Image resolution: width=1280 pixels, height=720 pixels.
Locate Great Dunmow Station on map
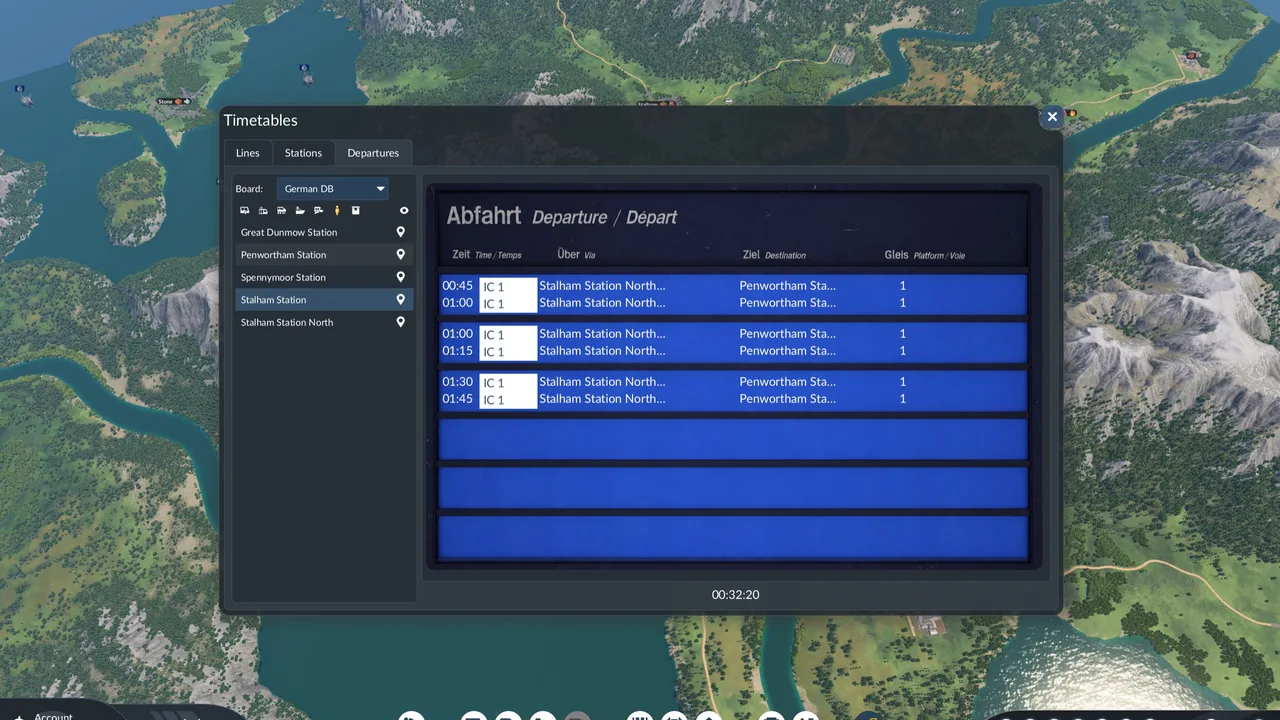(401, 232)
